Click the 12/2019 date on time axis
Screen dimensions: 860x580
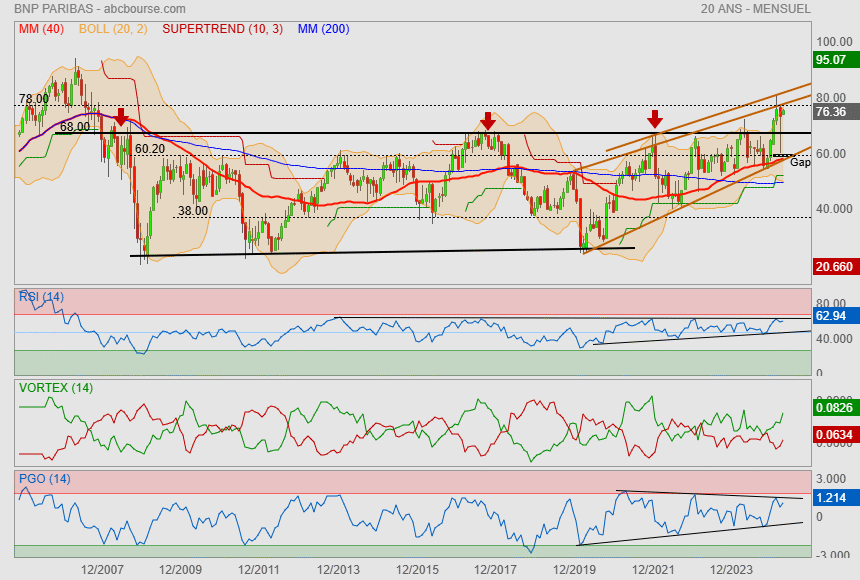coord(575,569)
